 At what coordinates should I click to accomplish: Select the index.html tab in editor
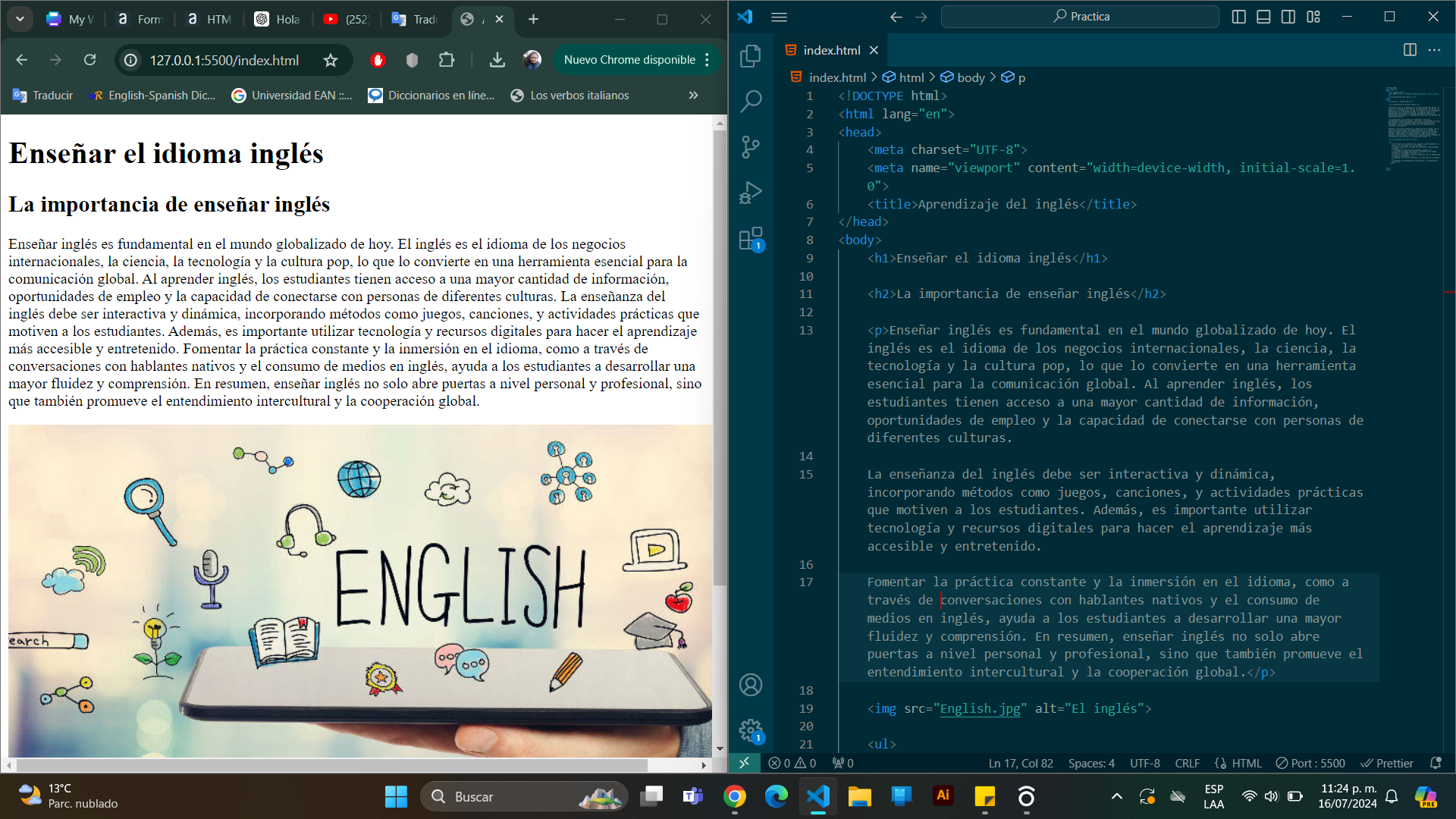[830, 50]
